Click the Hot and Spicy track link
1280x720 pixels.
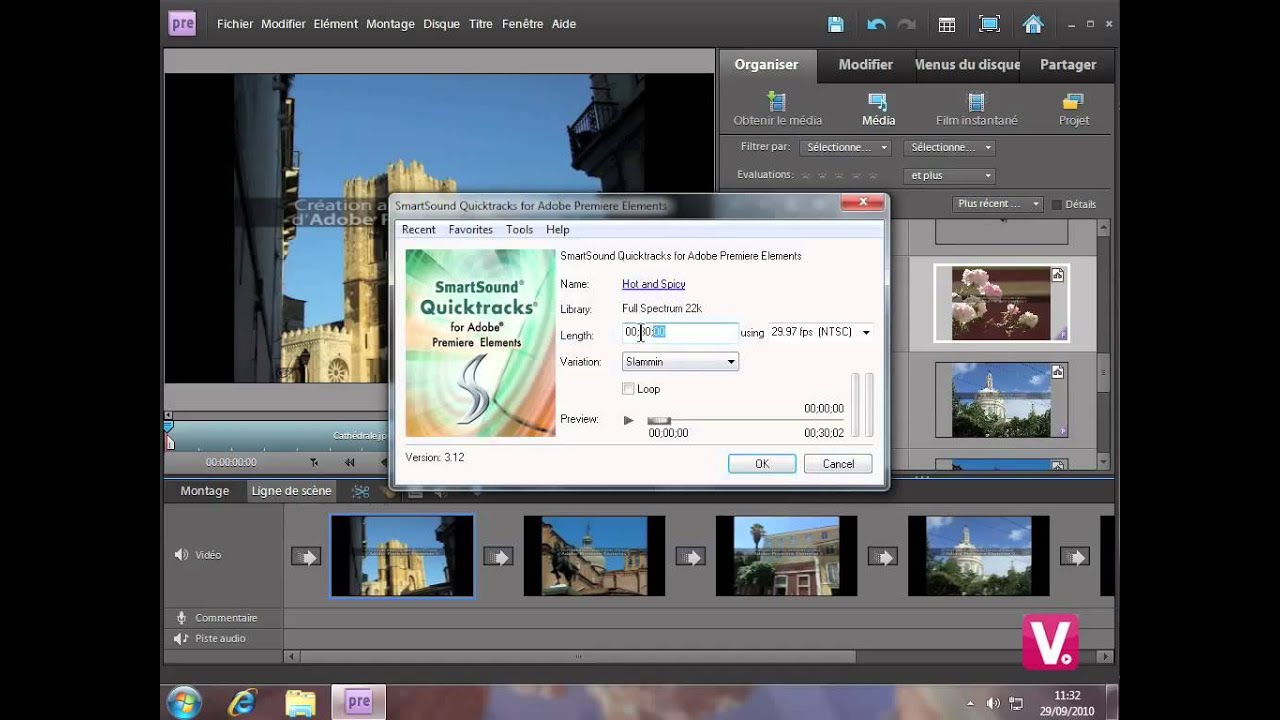653,285
